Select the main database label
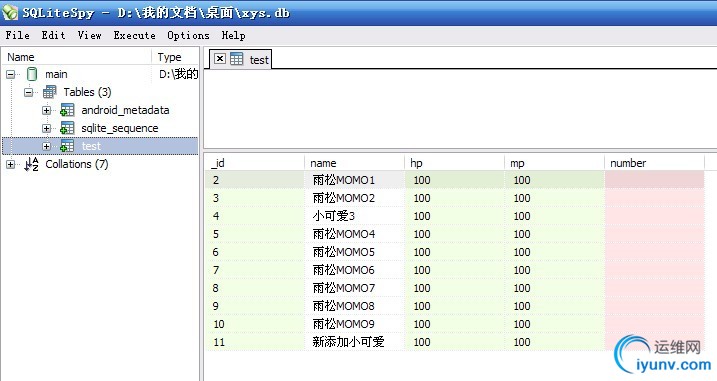717x381 pixels. [x=56, y=74]
